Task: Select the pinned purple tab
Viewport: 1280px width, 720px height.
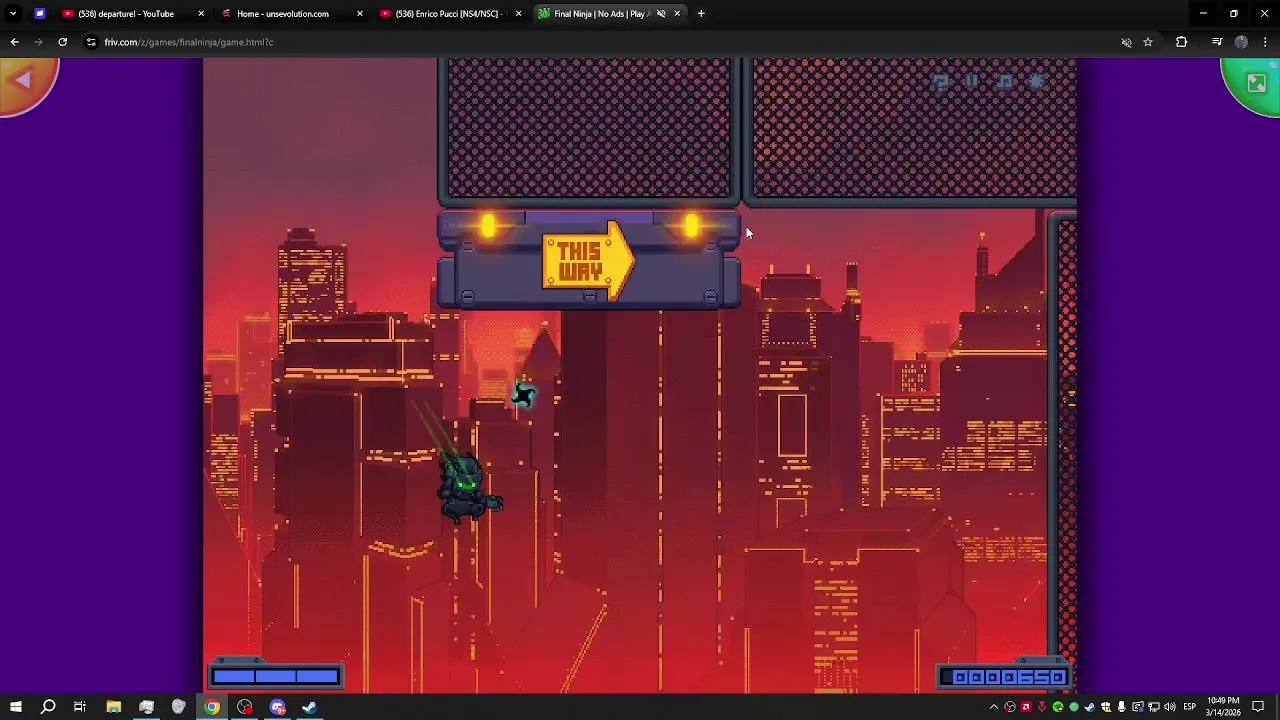Action: [x=40, y=14]
